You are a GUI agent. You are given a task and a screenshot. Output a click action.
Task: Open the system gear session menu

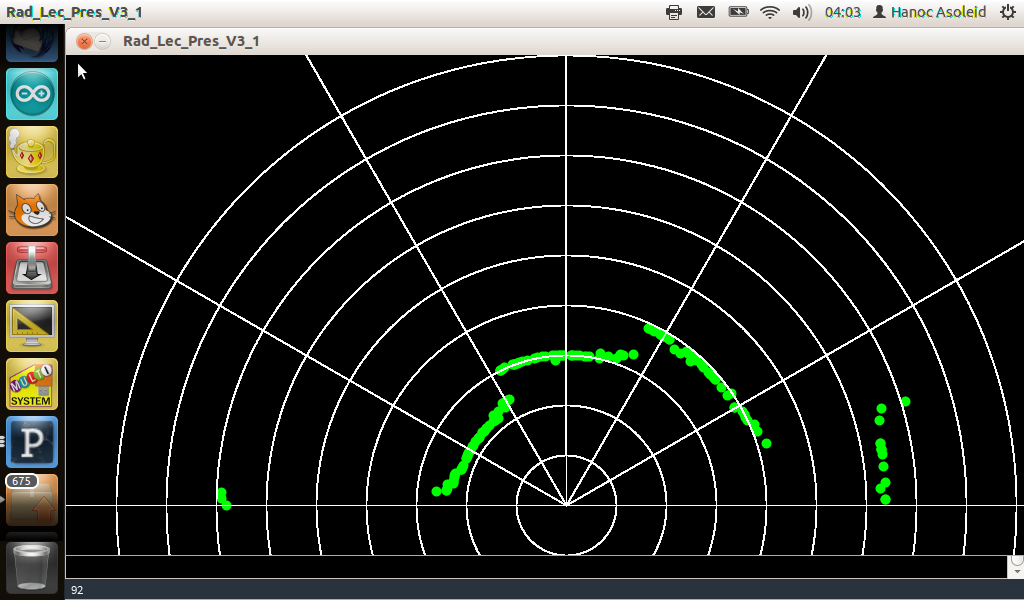(1008, 12)
